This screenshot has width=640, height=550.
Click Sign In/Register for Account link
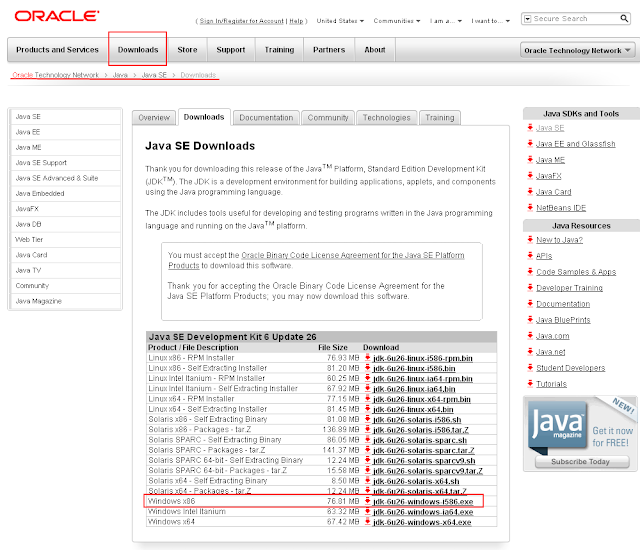coord(241,21)
